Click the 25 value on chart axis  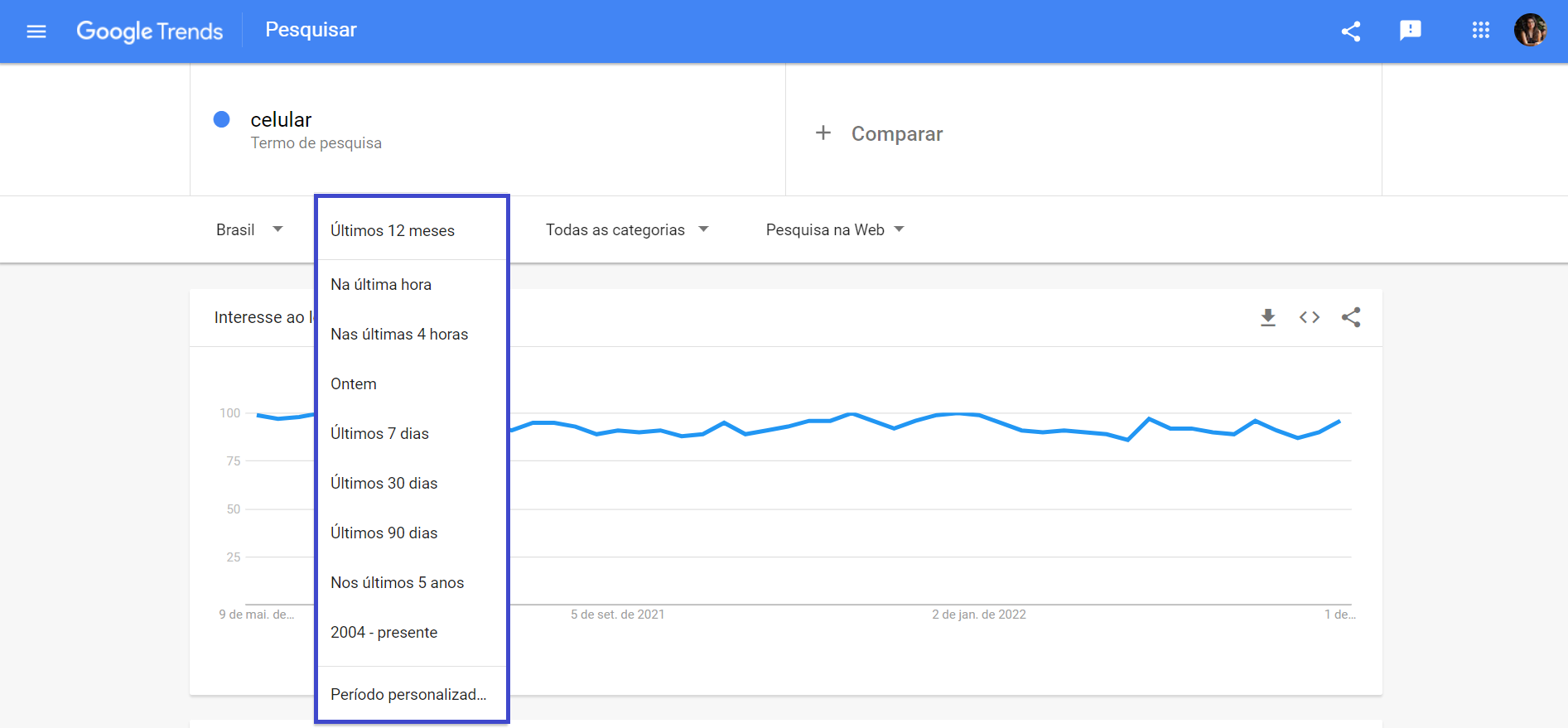(x=234, y=557)
